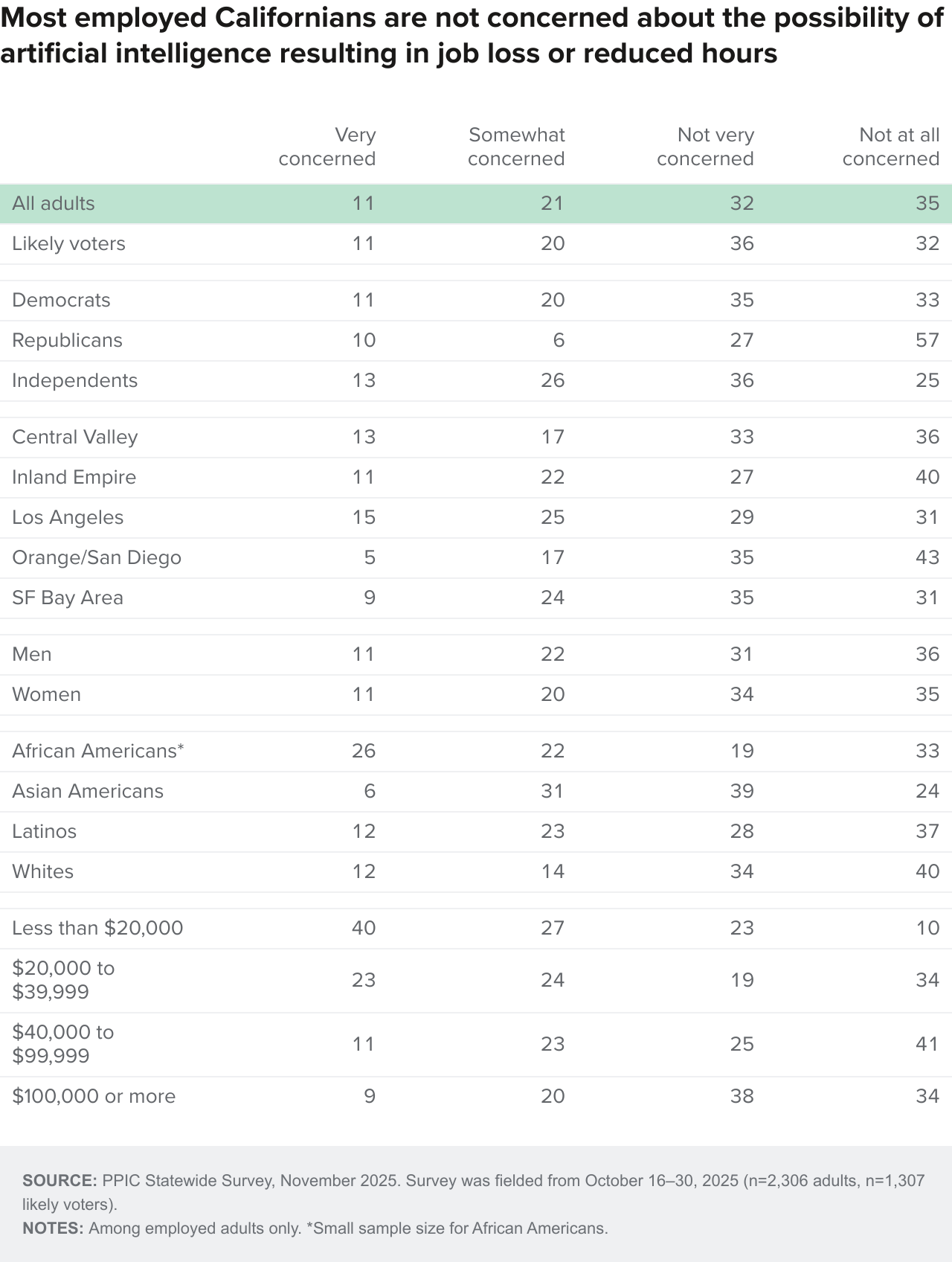This screenshot has width=952, height=1262.
Task: Click the All adults highlighted row label
Action: click(x=54, y=203)
